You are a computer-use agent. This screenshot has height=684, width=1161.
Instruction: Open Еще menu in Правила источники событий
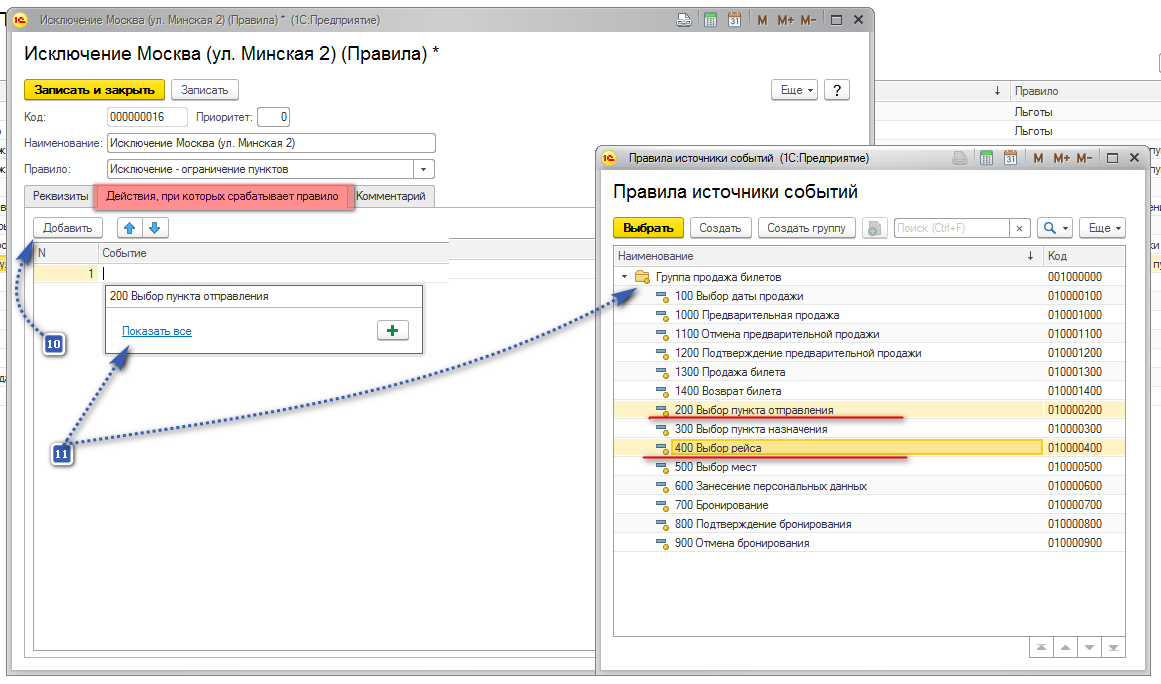[1104, 228]
